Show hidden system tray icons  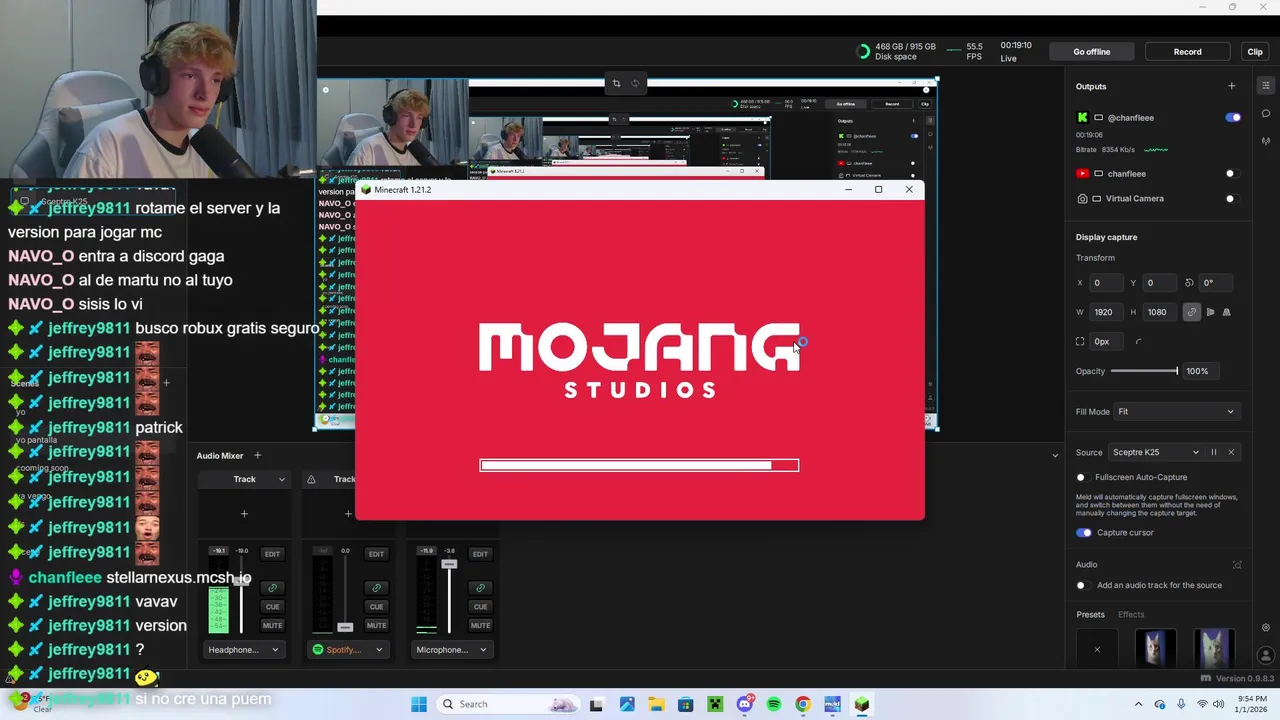tap(1138, 704)
